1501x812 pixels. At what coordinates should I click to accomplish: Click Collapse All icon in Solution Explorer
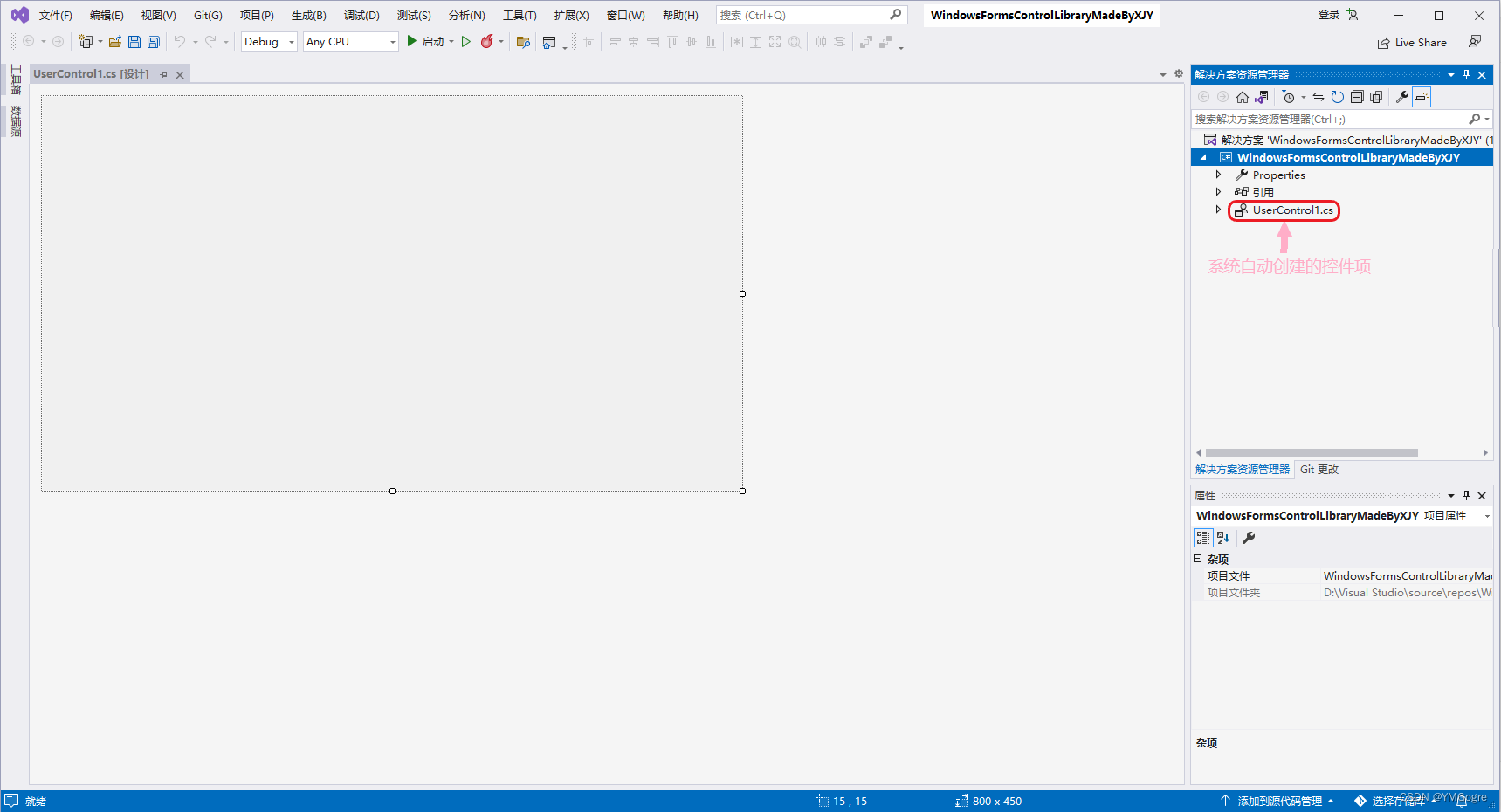1357,97
